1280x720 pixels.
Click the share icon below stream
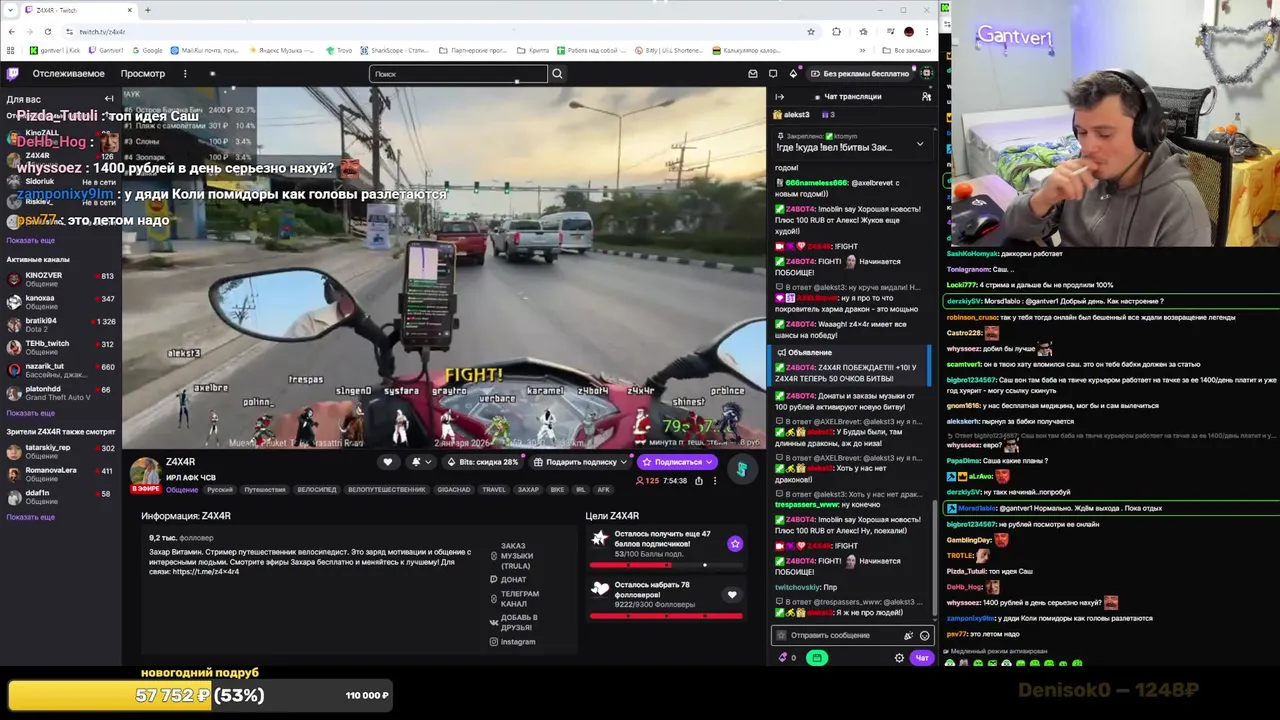(x=698, y=481)
